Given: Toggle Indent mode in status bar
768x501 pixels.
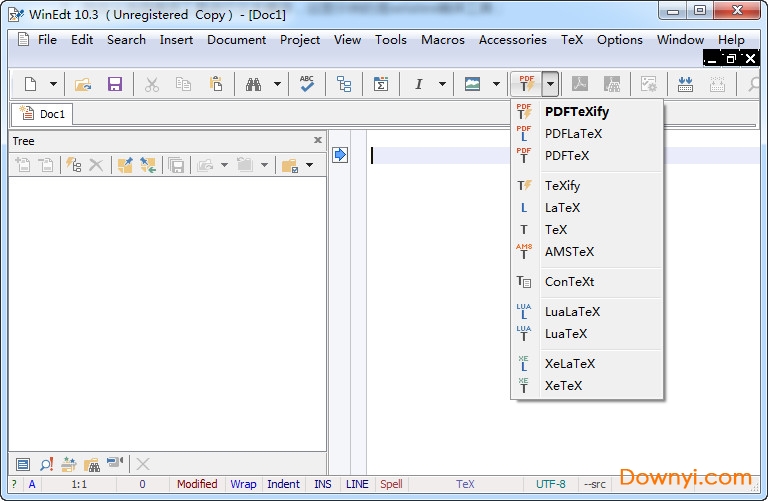Looking at the screenshot, I should [283, 484].
